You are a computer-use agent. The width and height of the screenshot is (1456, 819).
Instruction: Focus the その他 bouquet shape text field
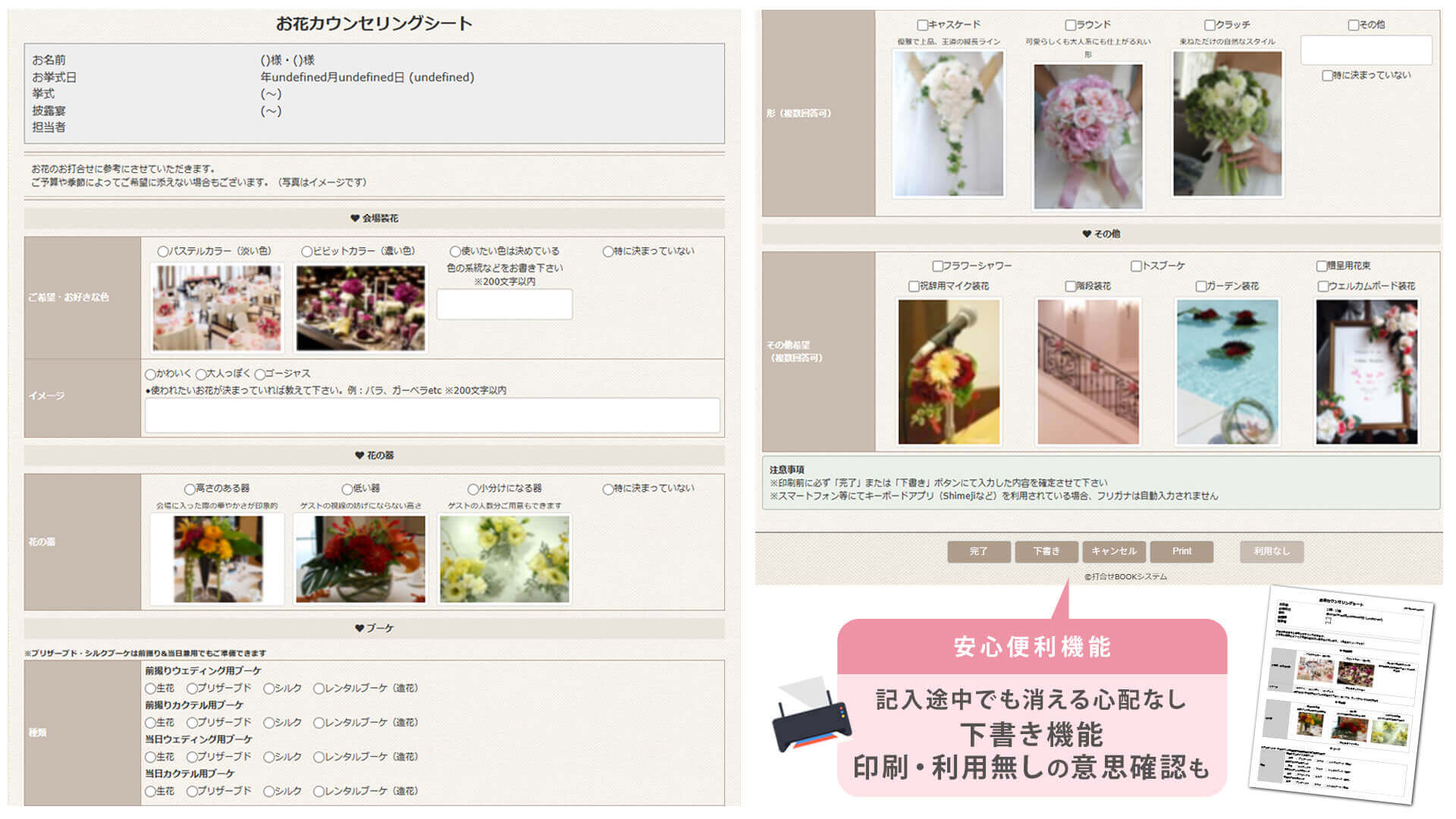[x=1367, y=50]
